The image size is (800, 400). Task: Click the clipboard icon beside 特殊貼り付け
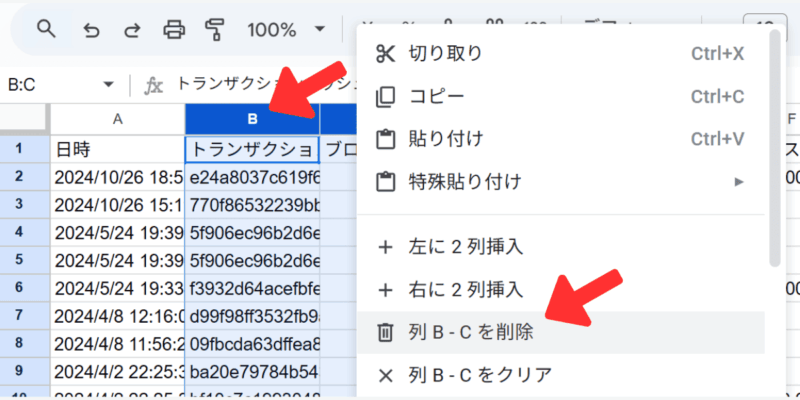385,181
